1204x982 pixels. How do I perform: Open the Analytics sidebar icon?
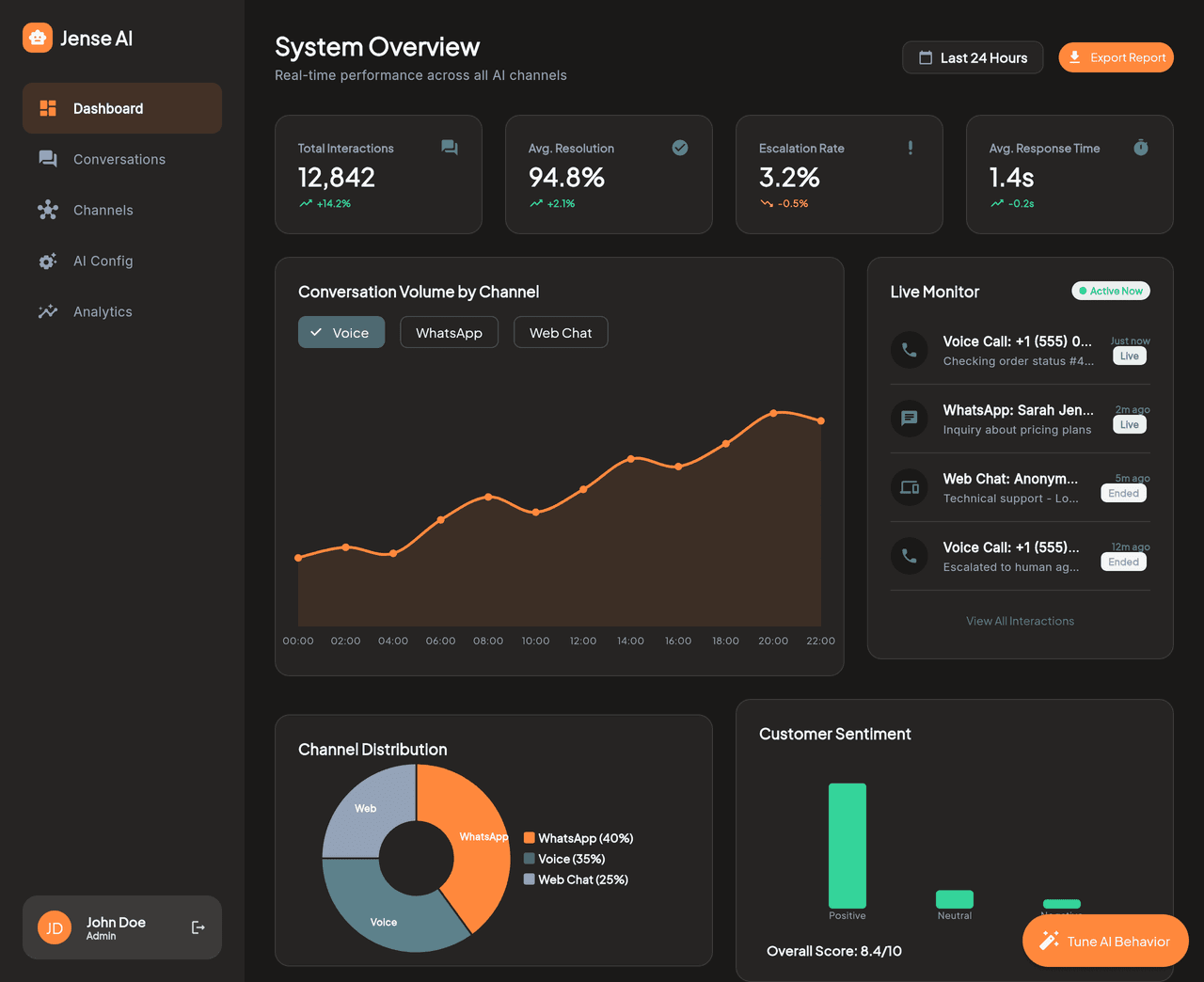click(x=48, y=311)
